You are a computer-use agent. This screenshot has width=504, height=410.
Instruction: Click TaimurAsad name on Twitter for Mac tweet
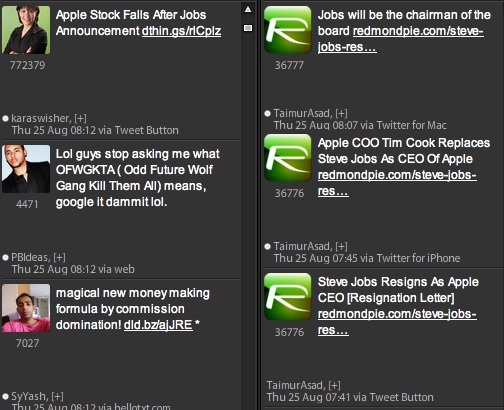(x=303, y=113)
